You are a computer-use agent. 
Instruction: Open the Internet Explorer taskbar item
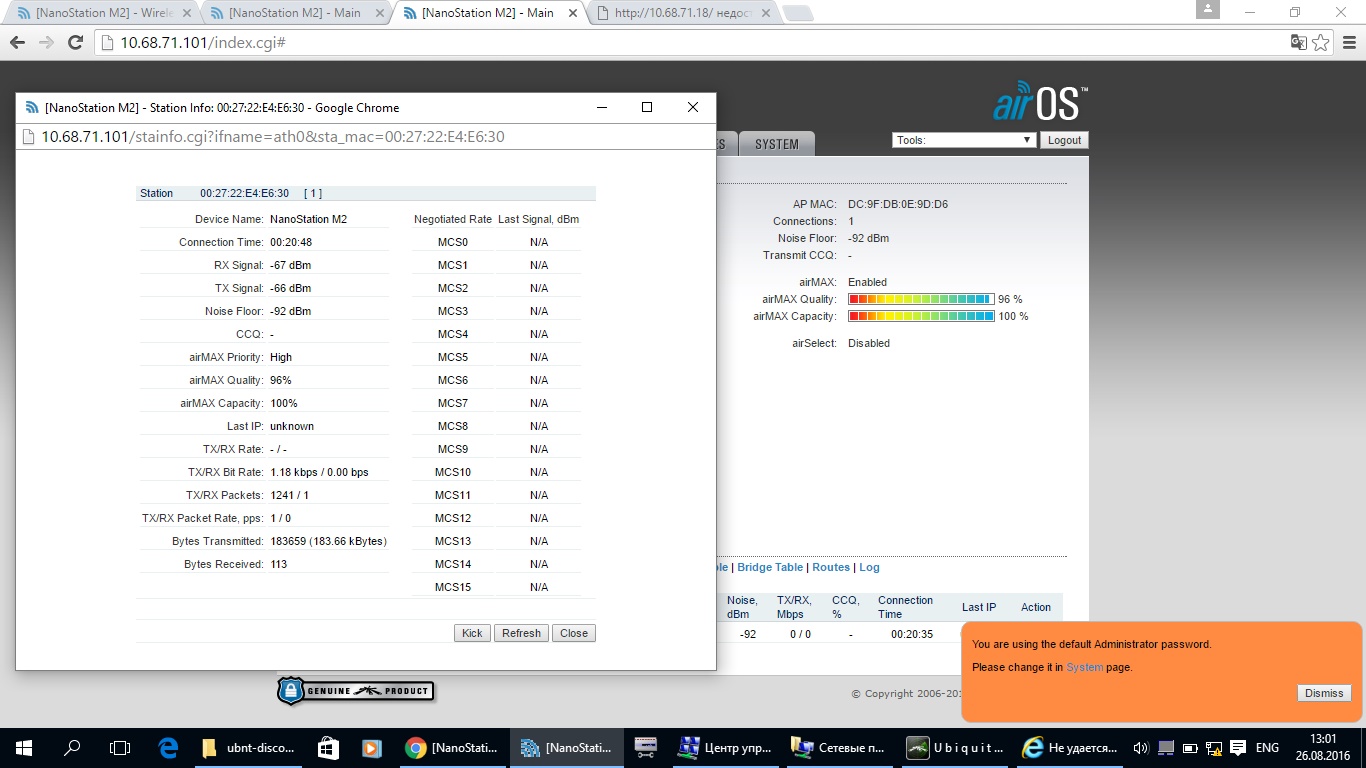click(1069, 748)
